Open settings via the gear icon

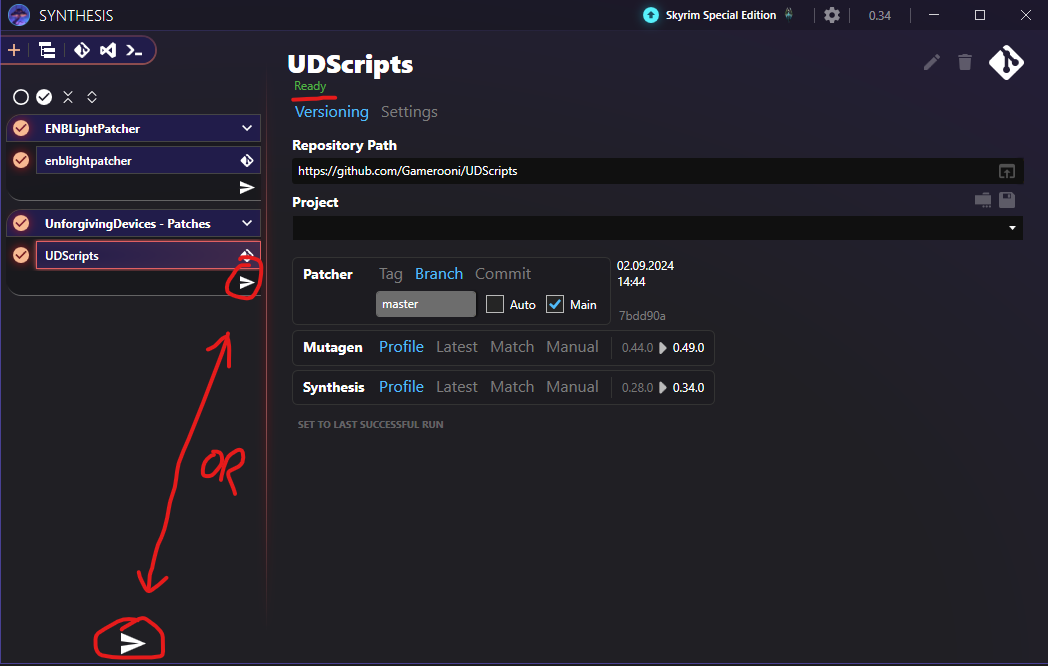tap(831, 15)
